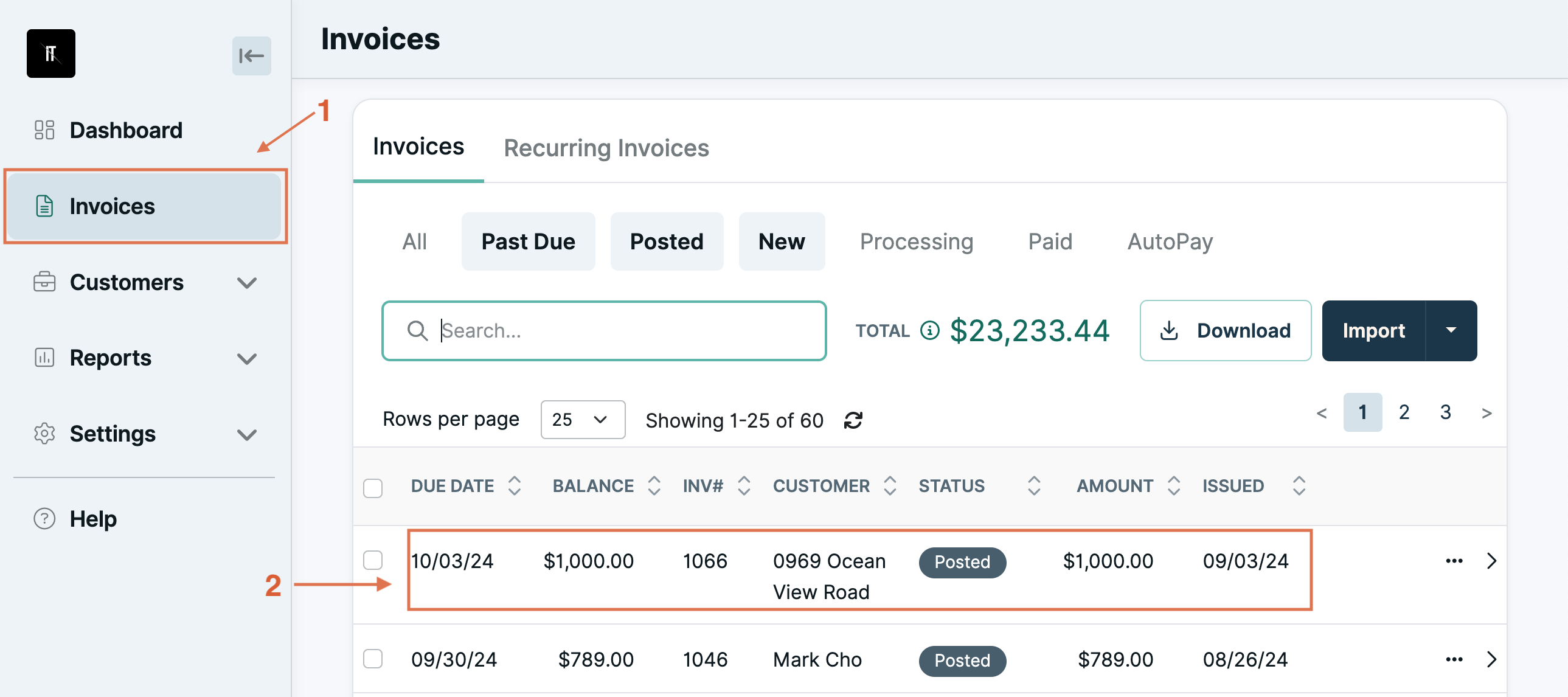Check the checkbox for Mark Cho's invoice

373,659
